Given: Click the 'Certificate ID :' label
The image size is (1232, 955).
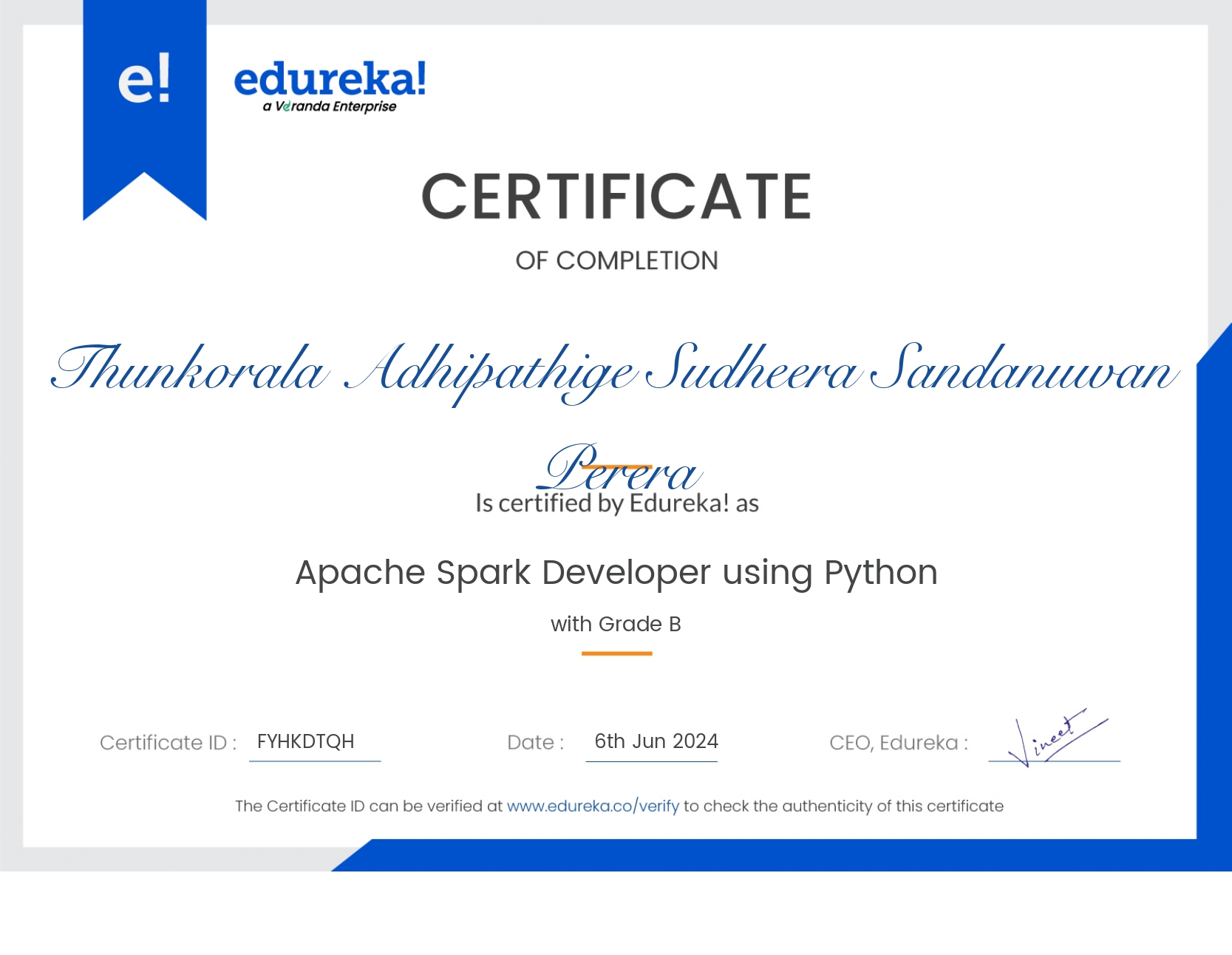Looking at the screenshot, I should point(169,742).
